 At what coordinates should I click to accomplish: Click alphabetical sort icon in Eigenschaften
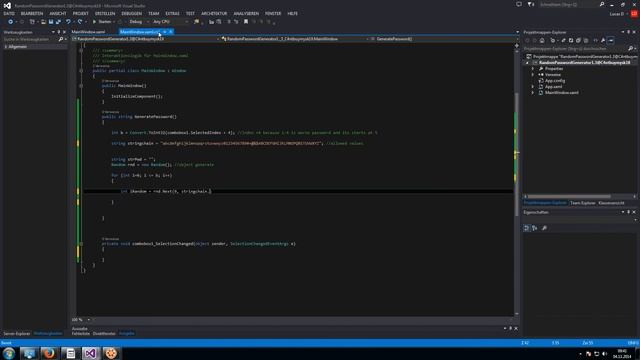click(x=535, y=228)
